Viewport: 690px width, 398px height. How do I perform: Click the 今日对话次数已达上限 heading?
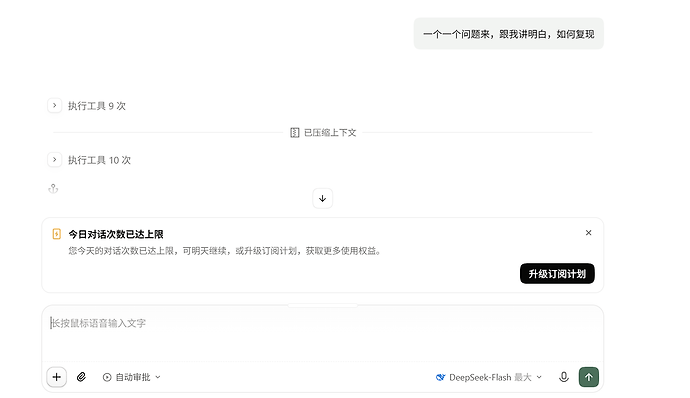pyautogui.click(x=116, y=234)
